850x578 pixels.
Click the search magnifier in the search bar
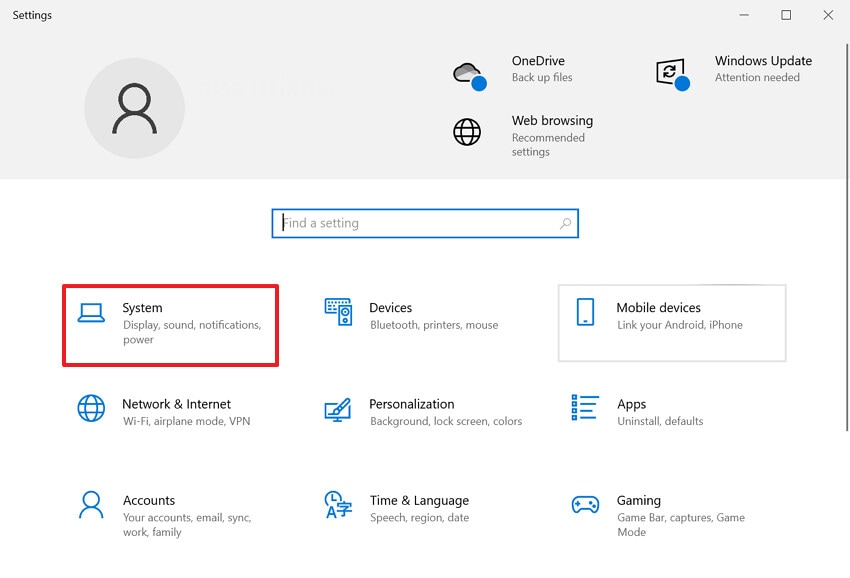567,223
